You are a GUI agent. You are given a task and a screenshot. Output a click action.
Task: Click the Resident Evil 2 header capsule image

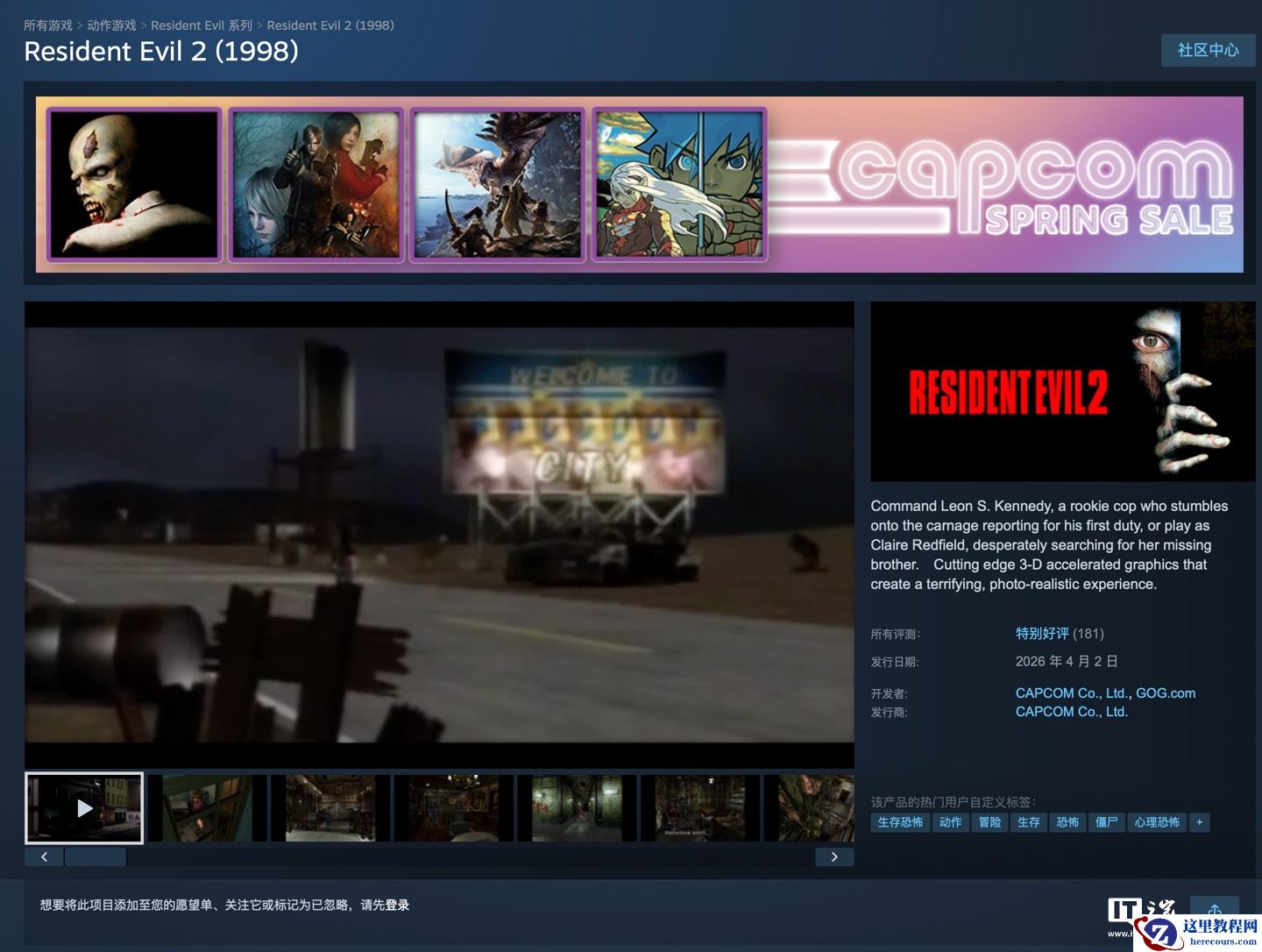click(x=1062, y=392)
